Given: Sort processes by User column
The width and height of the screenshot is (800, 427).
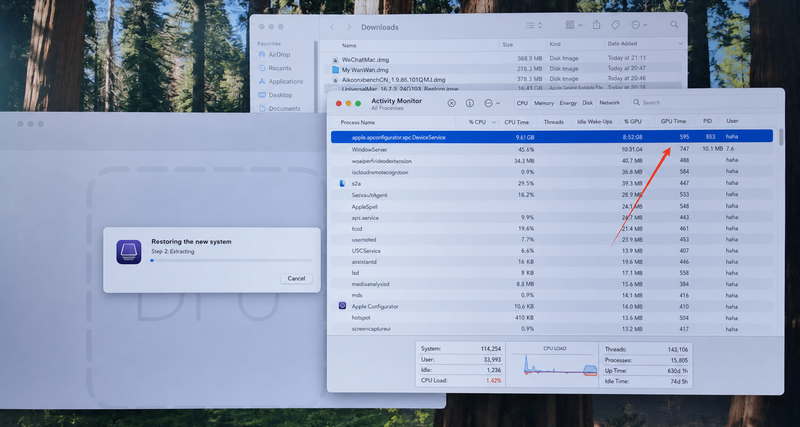Looking at the screenshot, I should pos(732,121).
